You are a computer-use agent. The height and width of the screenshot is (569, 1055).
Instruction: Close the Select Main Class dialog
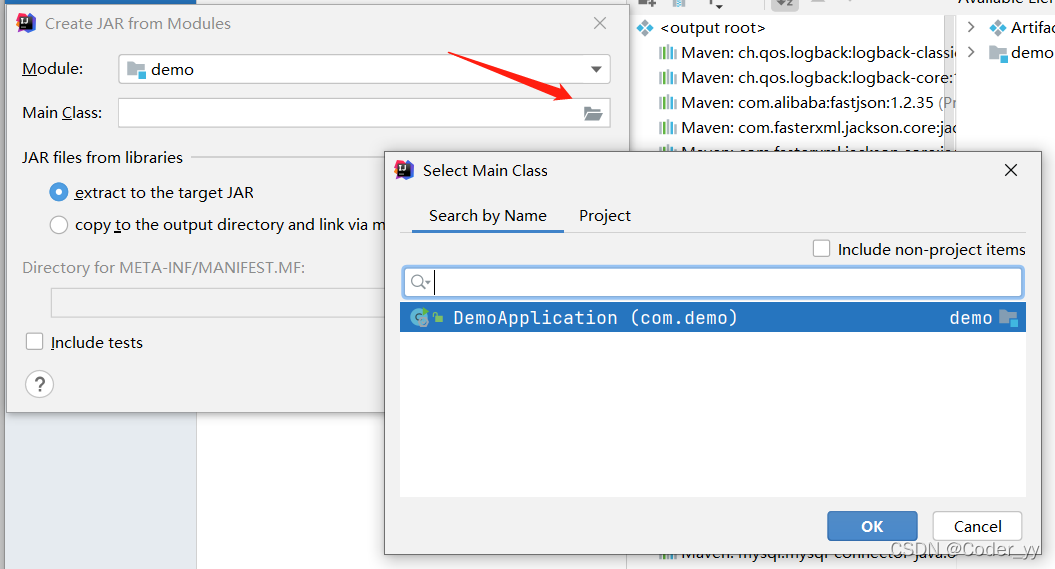1011,170
